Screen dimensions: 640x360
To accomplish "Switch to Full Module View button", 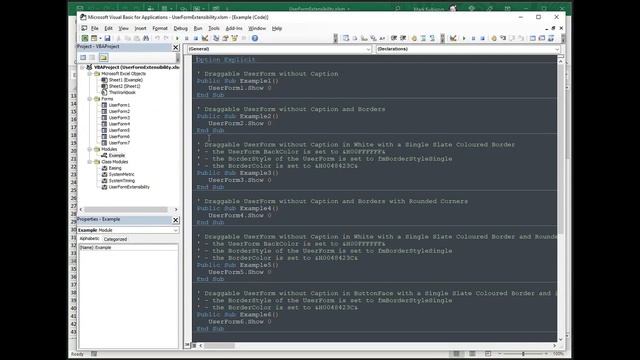I will pos(194,345).
